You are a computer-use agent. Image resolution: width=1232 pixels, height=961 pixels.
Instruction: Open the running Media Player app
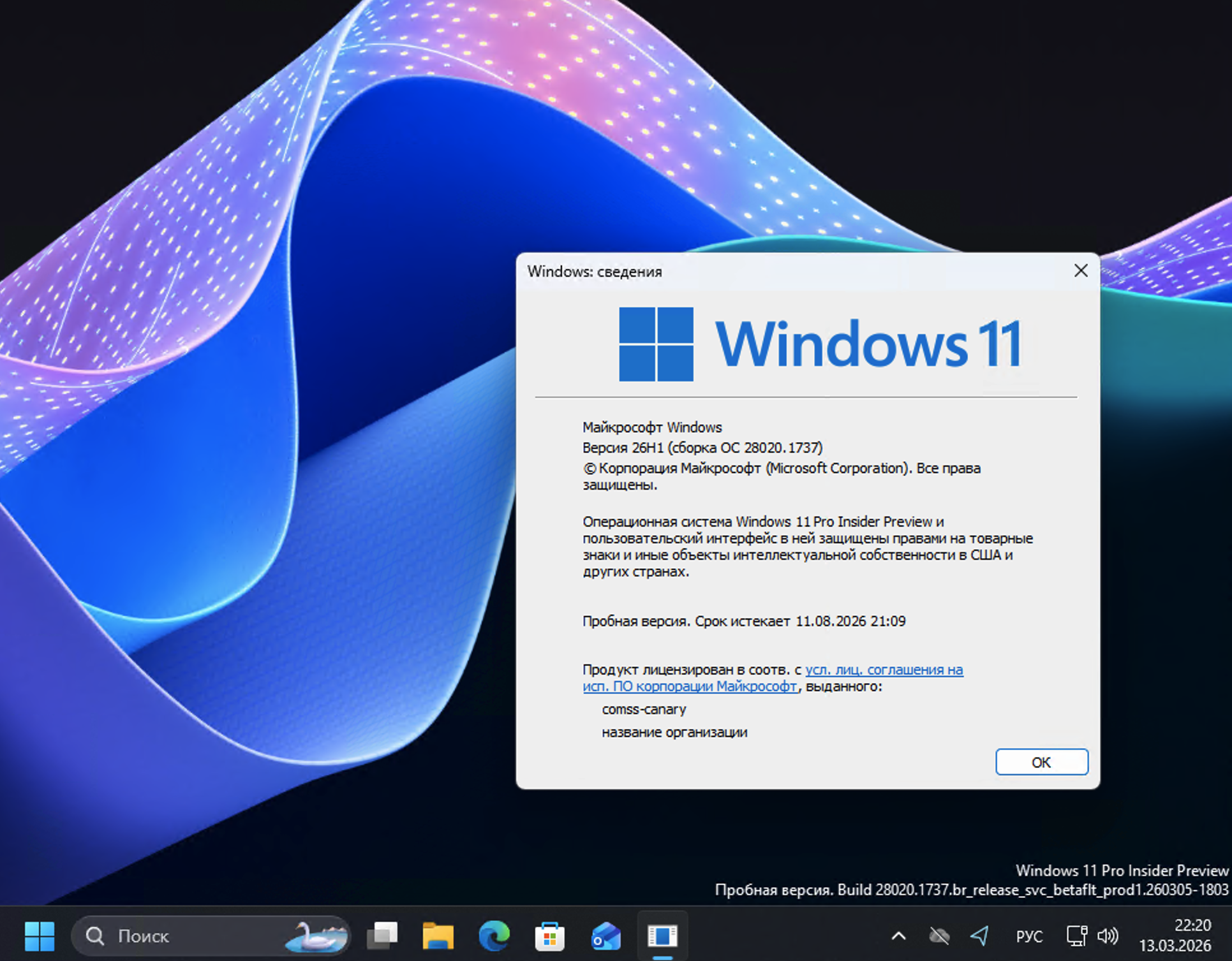point(662,935)
